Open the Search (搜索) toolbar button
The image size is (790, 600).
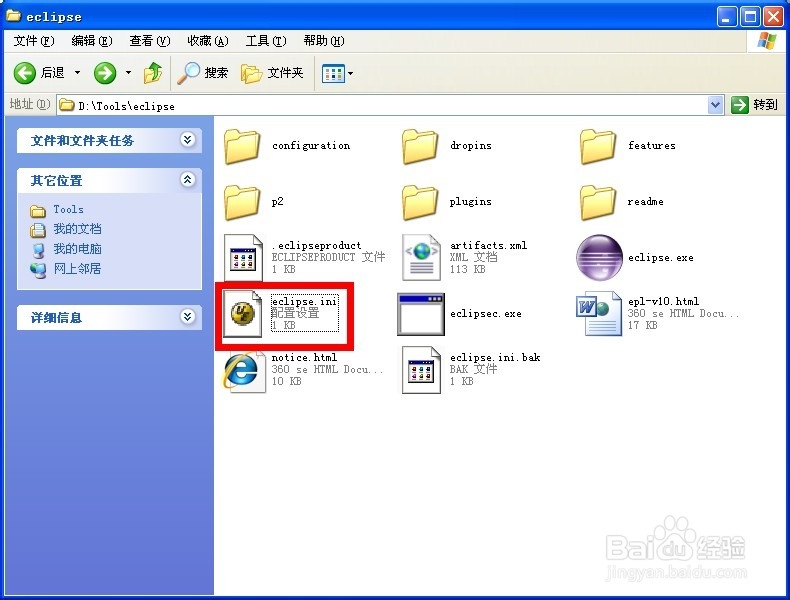click(x=203, y=73)
